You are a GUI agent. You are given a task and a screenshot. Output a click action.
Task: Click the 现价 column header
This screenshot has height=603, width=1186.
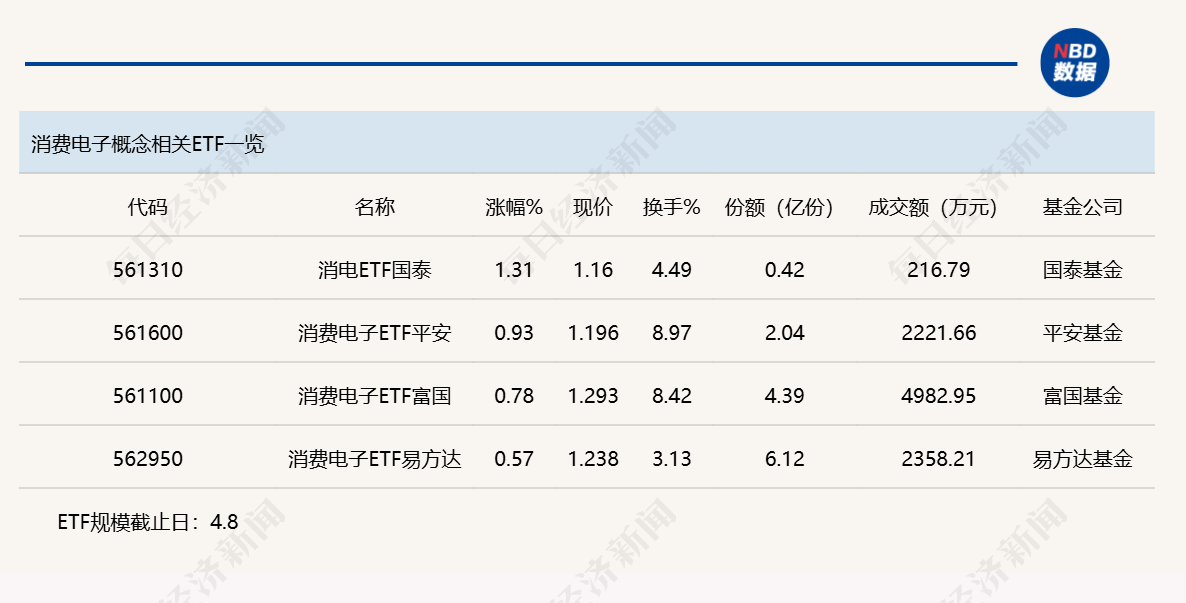click(593, 207)
